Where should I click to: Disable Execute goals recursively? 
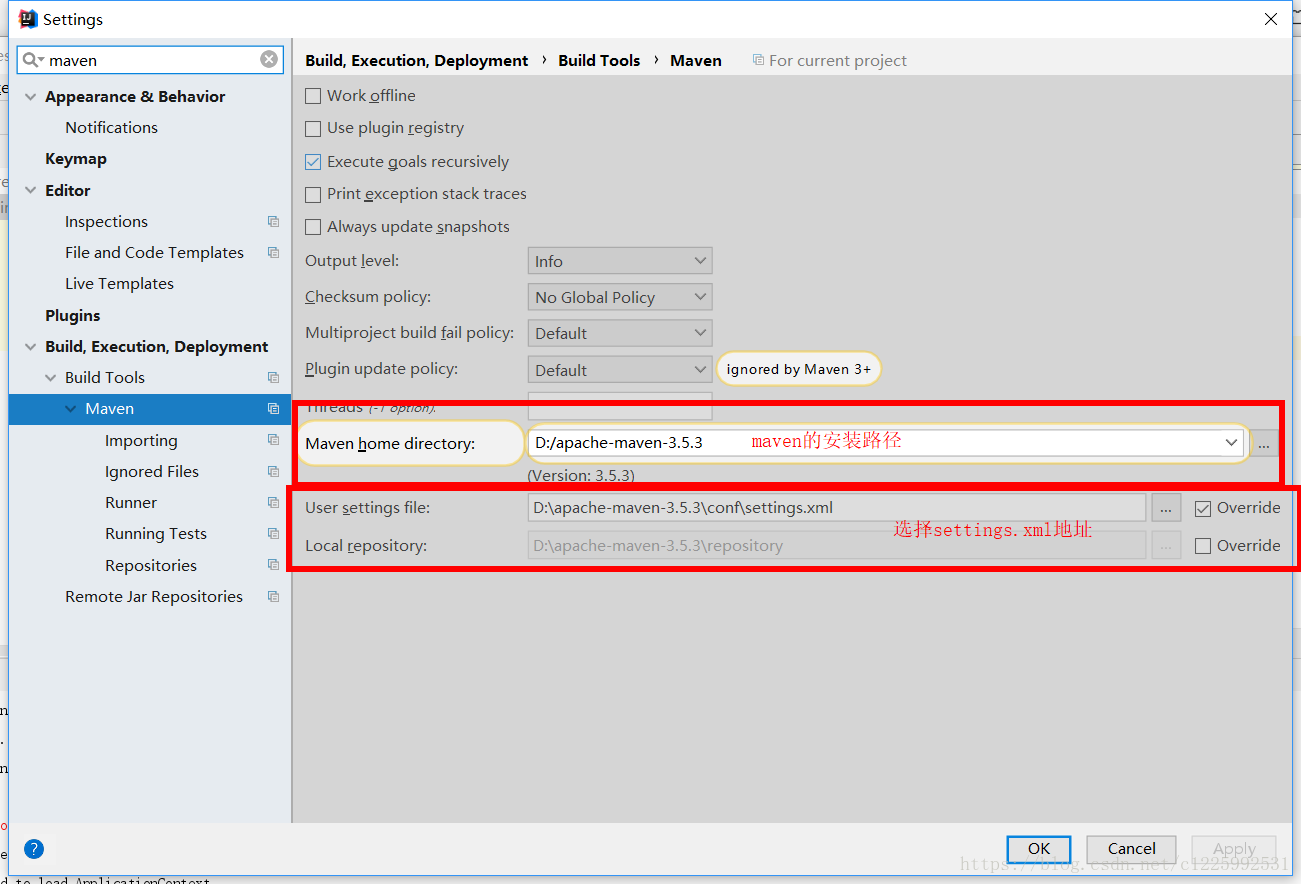pyautogui.click(x=312, y=161)
